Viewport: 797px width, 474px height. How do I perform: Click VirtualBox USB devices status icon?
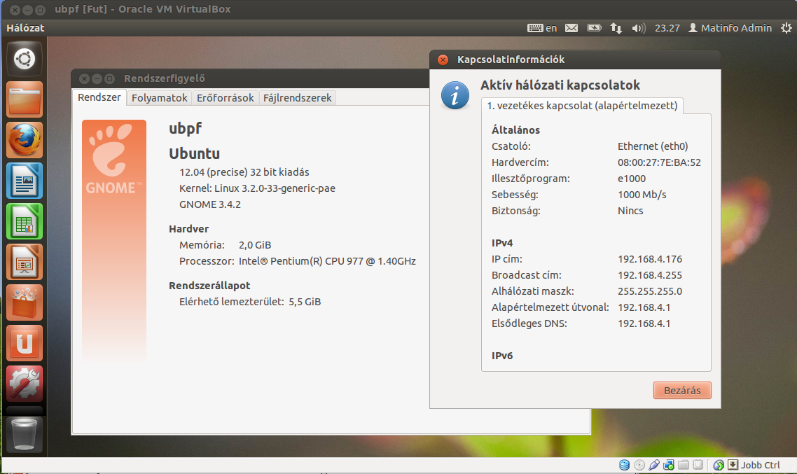click(654, 464)
